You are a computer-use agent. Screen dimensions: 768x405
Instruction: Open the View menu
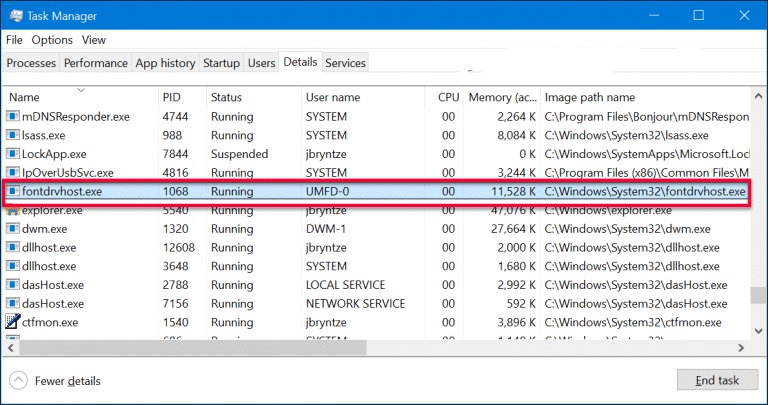pos(94,40)
